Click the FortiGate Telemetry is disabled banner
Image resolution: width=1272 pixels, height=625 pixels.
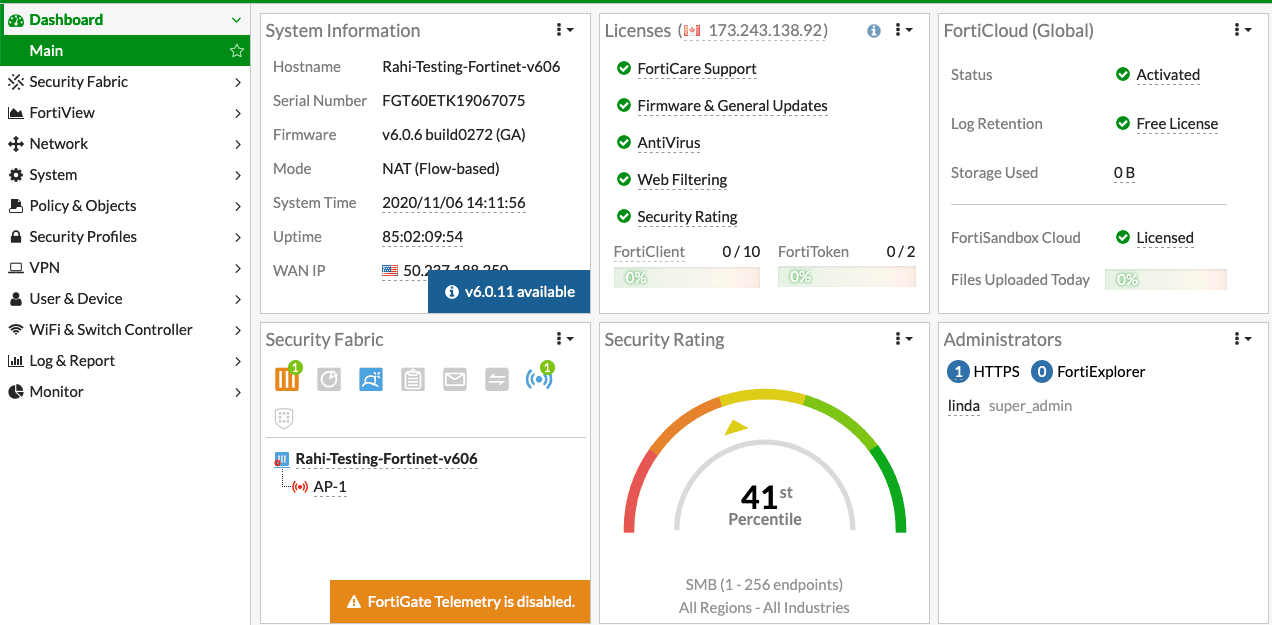460,602
